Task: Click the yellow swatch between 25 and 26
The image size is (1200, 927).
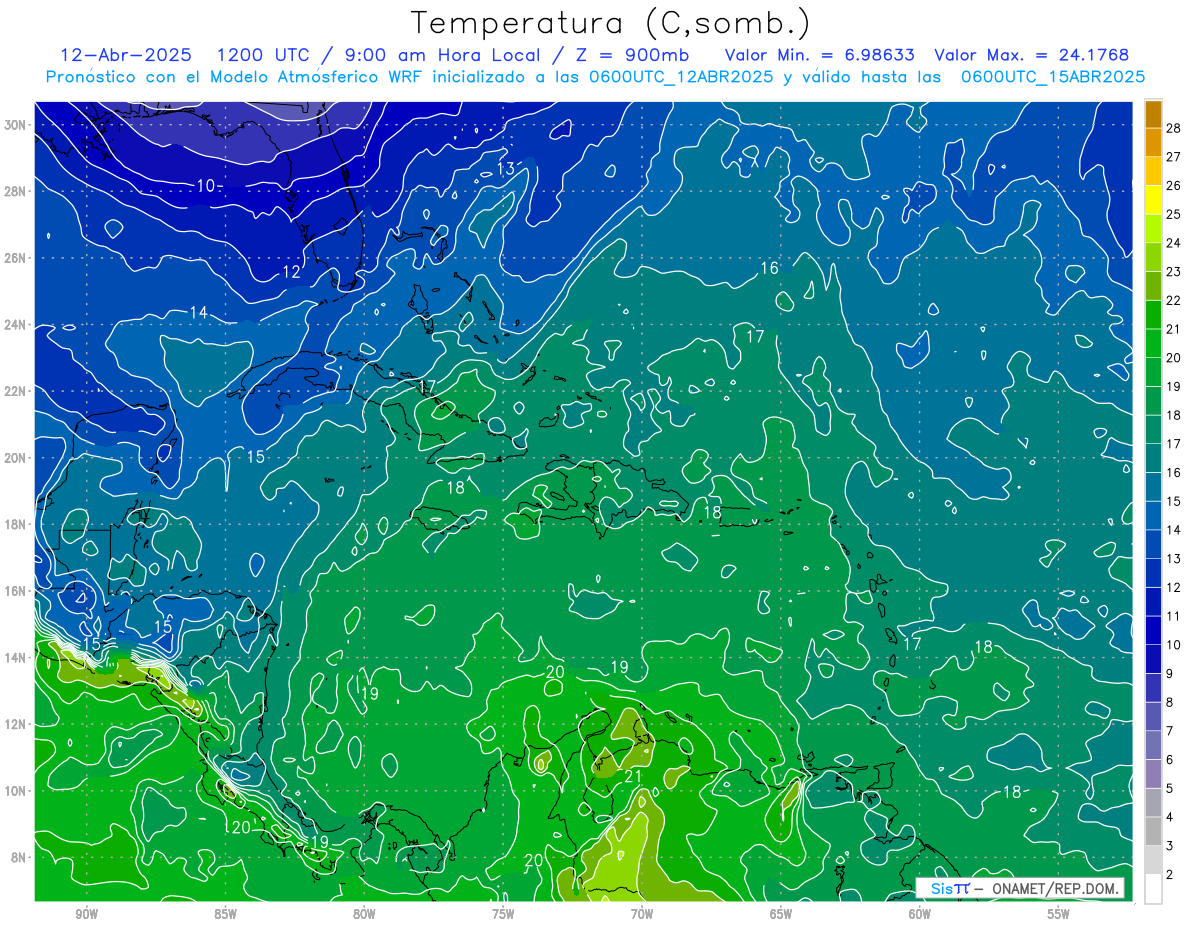Action: (1153, 200)
